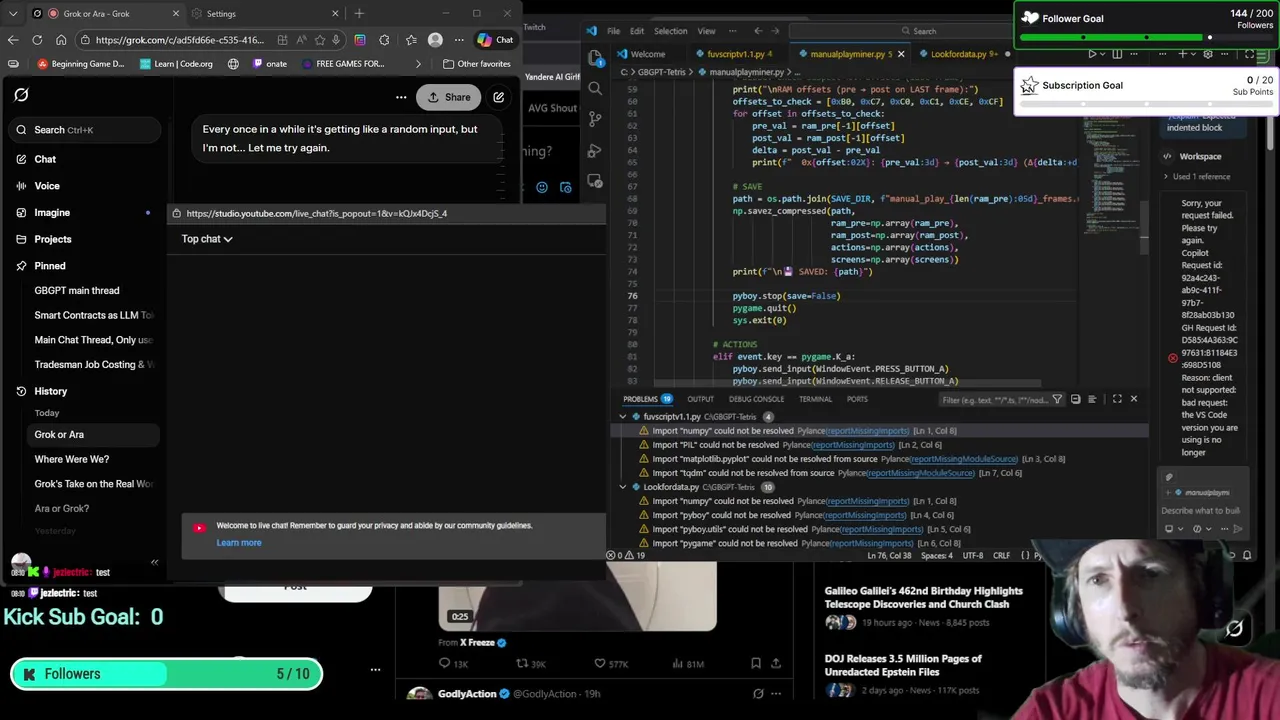The image size is (1280, 720).
Task: Open Chat in Grok sidebar
Action: [x=45, y=159]
